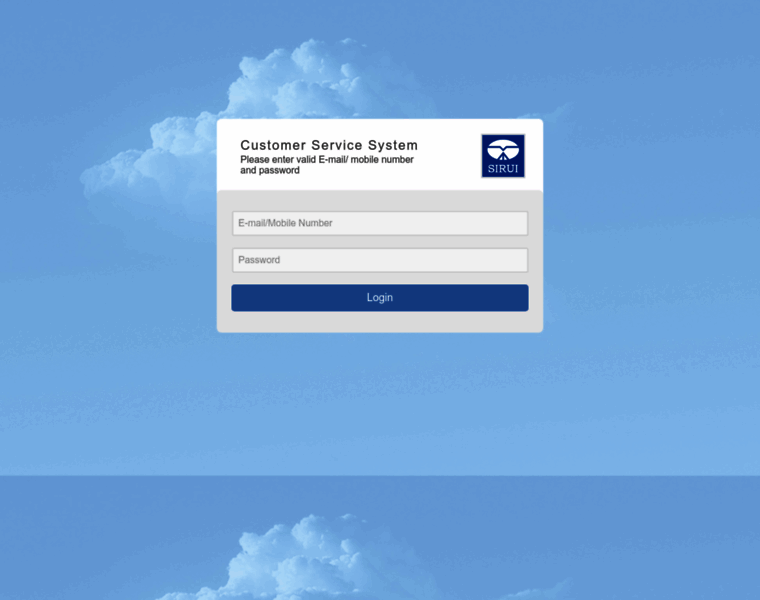Click the blue Login button
Screen dimensions: 760x600
[380, 298]
